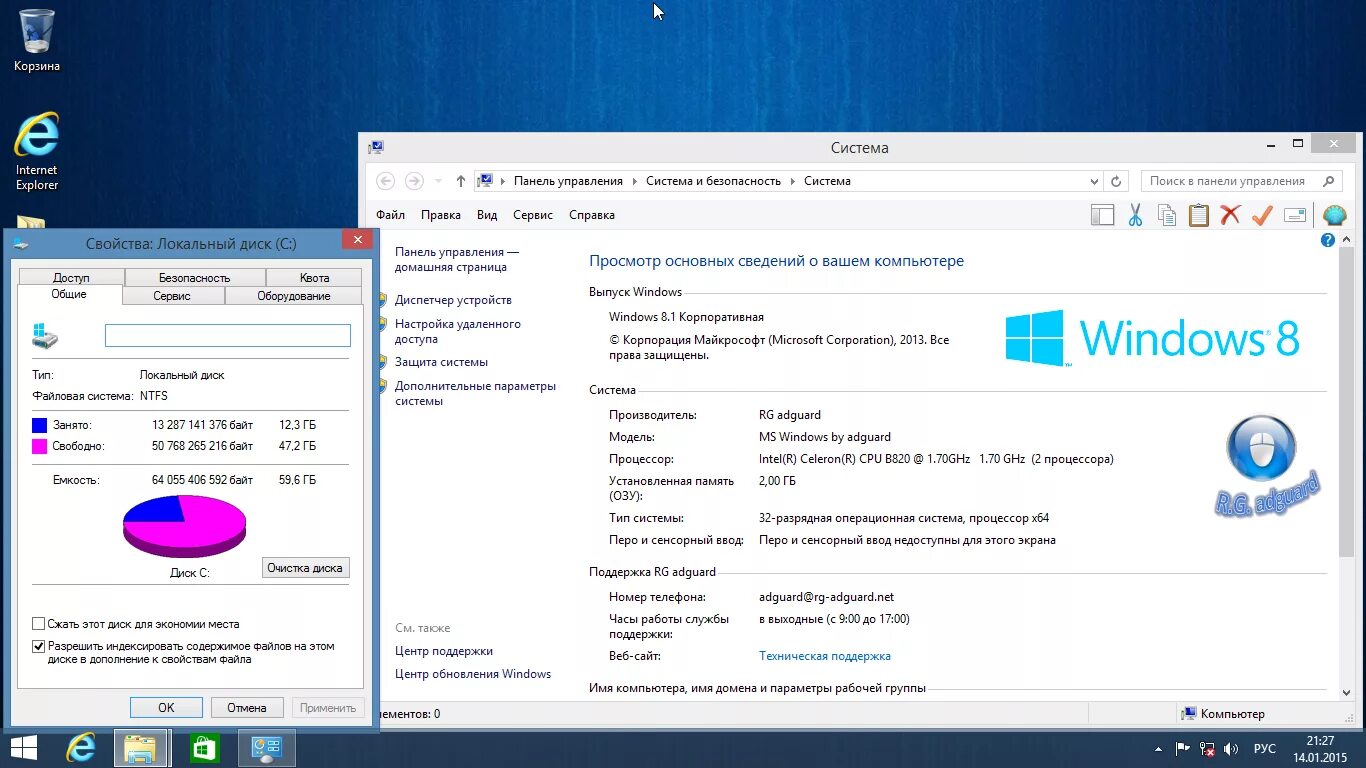Click the volume speaker tray icon
Image resolution: width=1366 pixels, height=768 pixels.
1232,748
